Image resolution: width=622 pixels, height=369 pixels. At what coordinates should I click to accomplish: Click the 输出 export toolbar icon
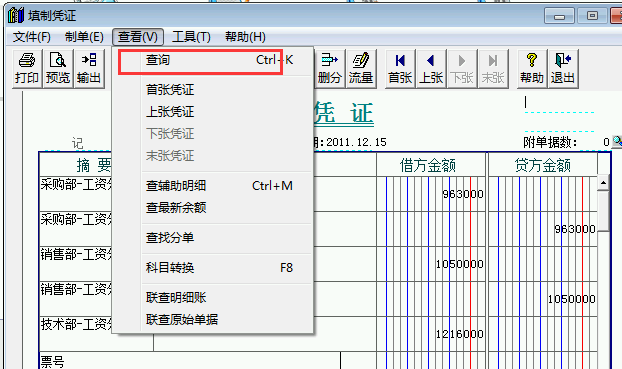pos(89,68)
